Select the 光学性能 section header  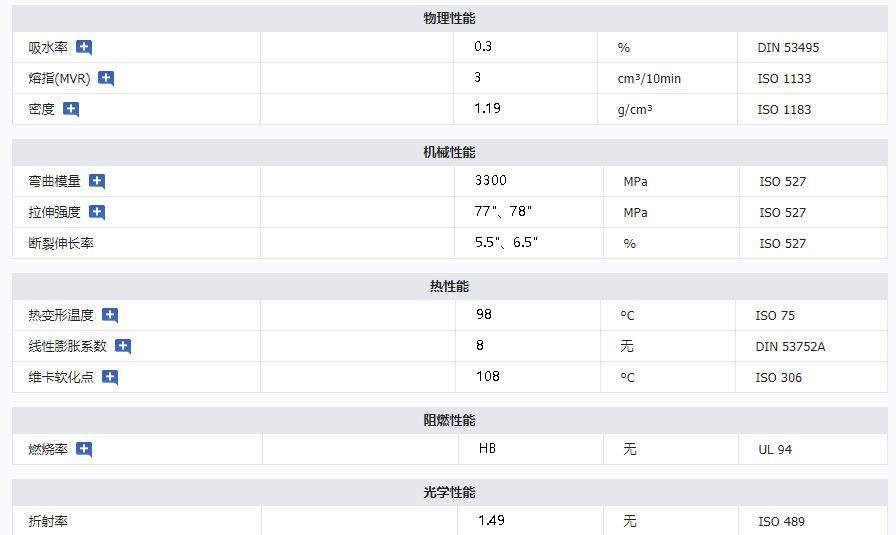pos(449,492)
